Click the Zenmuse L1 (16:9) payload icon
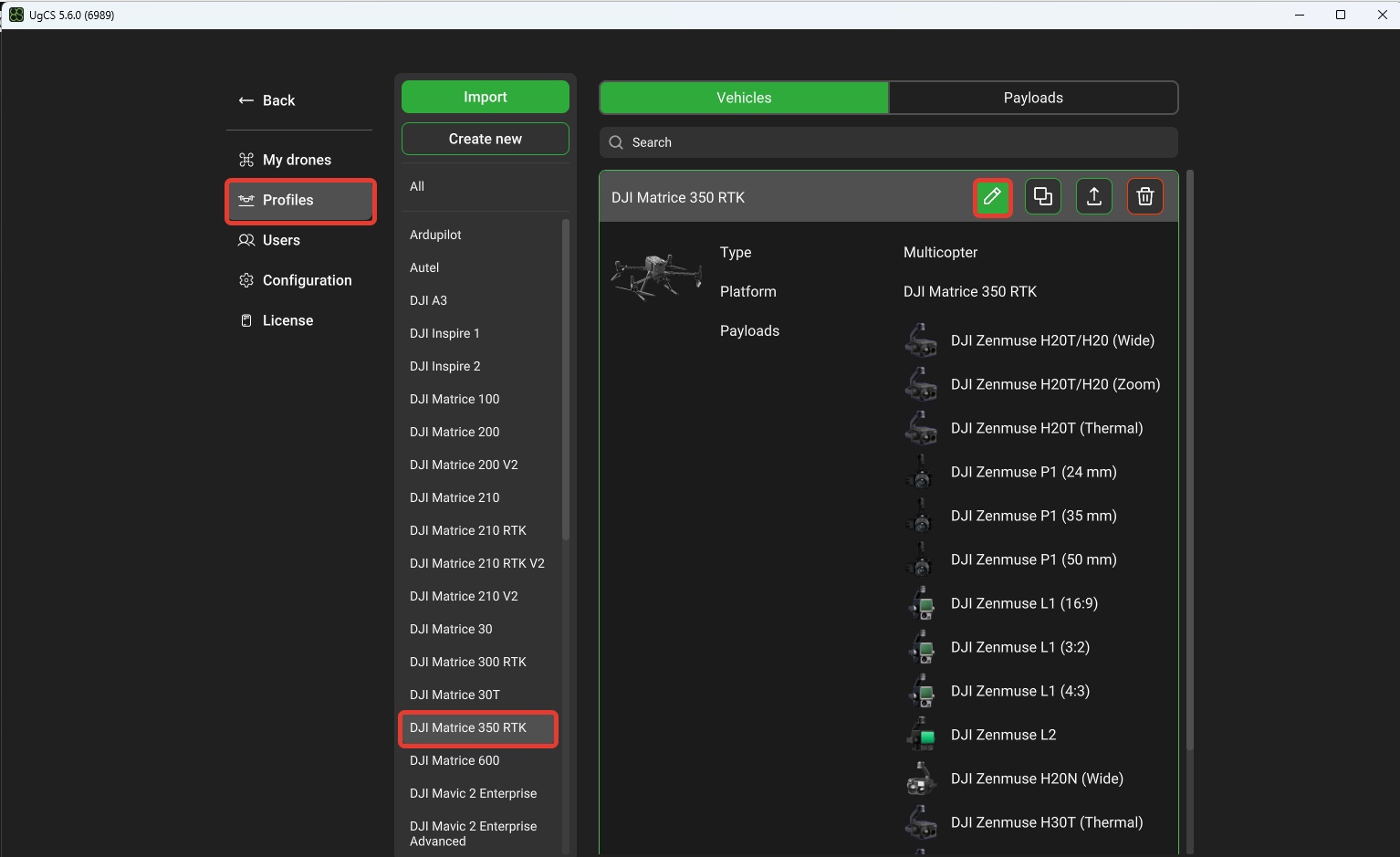The height and width of the screenshot is (857, 1400). tap(921, 603)
